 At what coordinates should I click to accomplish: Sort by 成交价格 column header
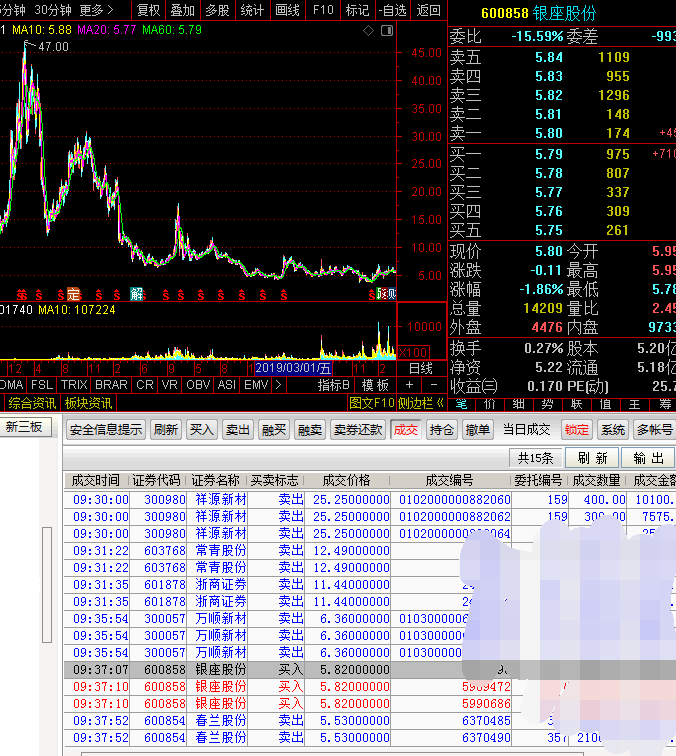(346, 480)
